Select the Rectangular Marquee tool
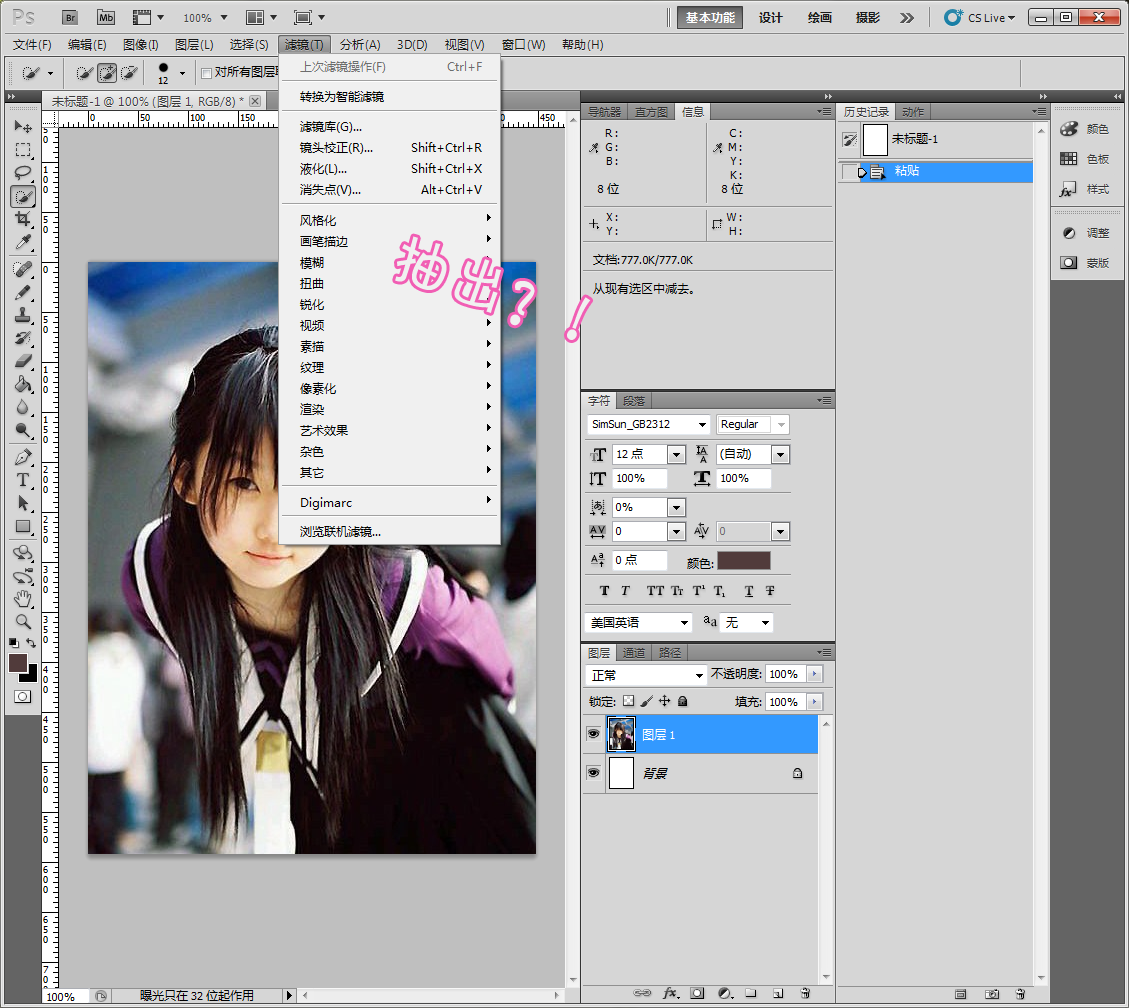Image resolution: width=1129 pixels, height=1008 pixels. (x=23, y=150)
